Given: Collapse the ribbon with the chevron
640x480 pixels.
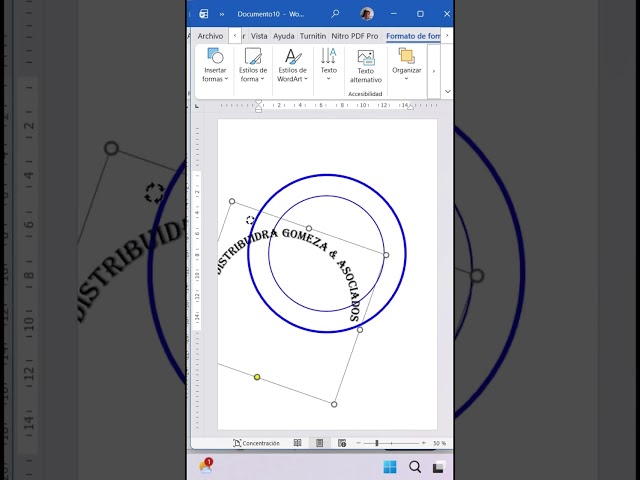Looking at the screenshot, I should (x=447, y=91).
